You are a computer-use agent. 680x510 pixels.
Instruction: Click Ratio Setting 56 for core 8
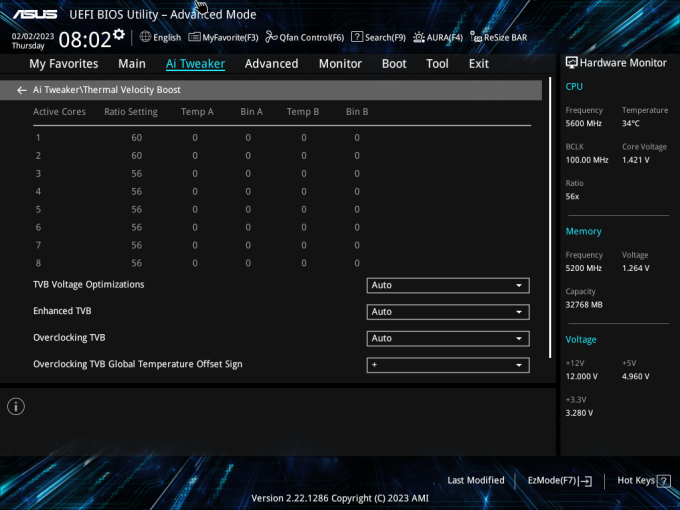137,263
